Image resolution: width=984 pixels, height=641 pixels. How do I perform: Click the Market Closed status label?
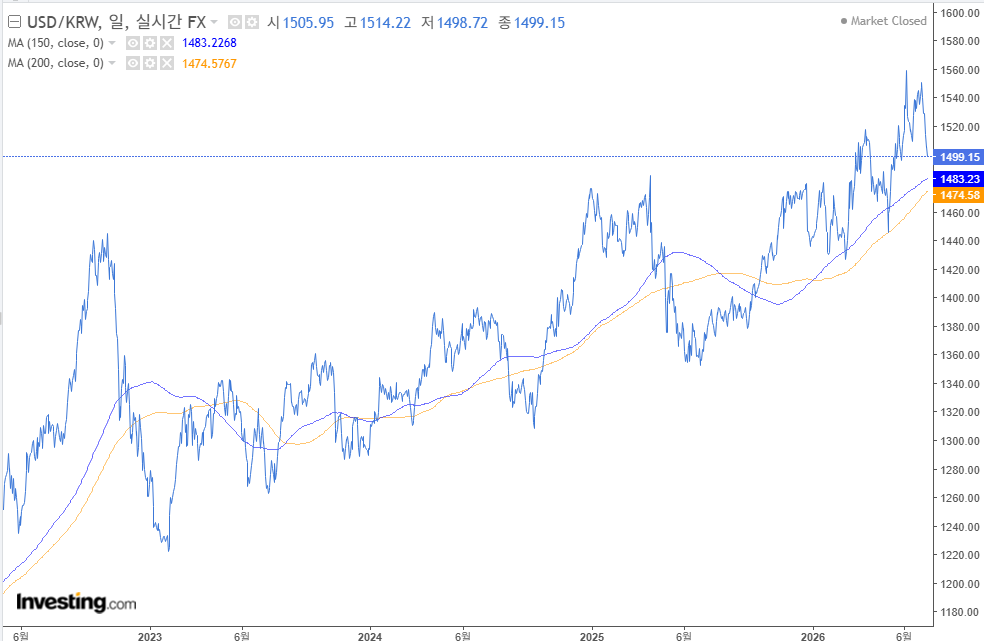click(x=888, y=21)
